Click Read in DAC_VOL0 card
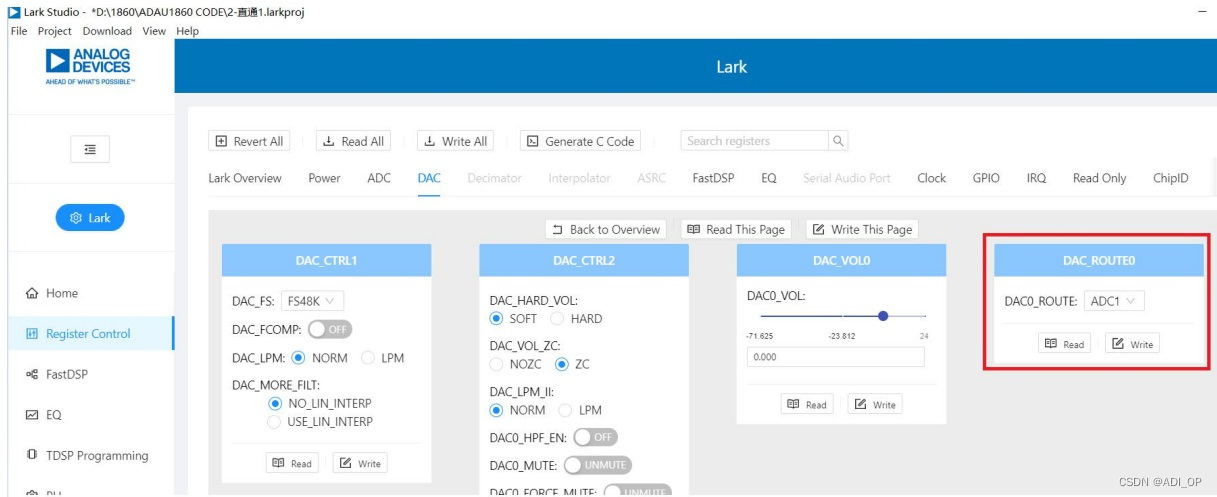The height and width of the screenshot is (497, 1217). point(807,404)
